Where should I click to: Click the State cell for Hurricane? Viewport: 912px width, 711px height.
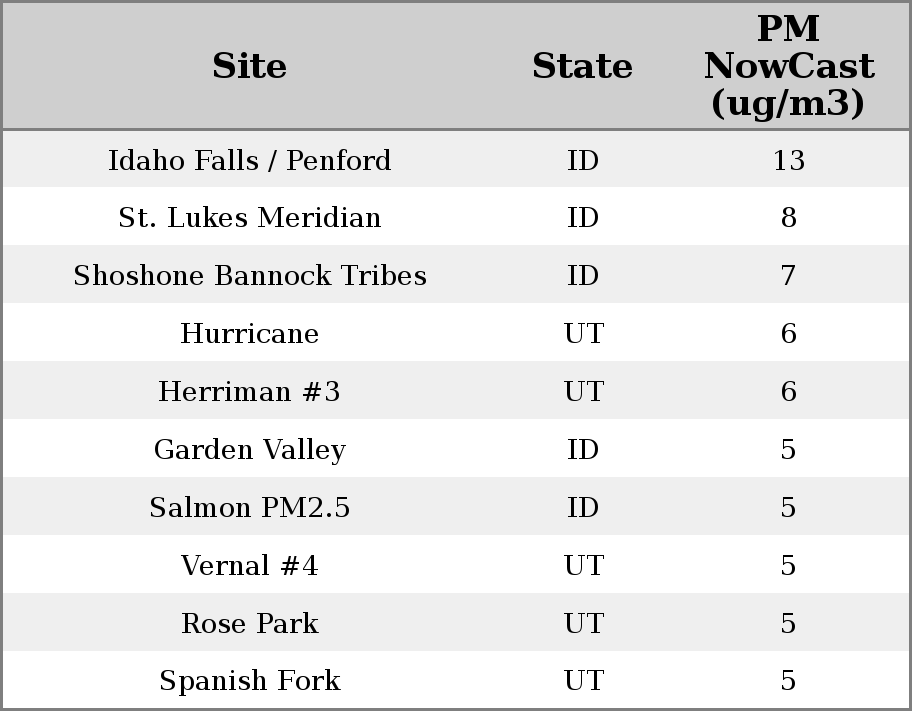[583, 334]
